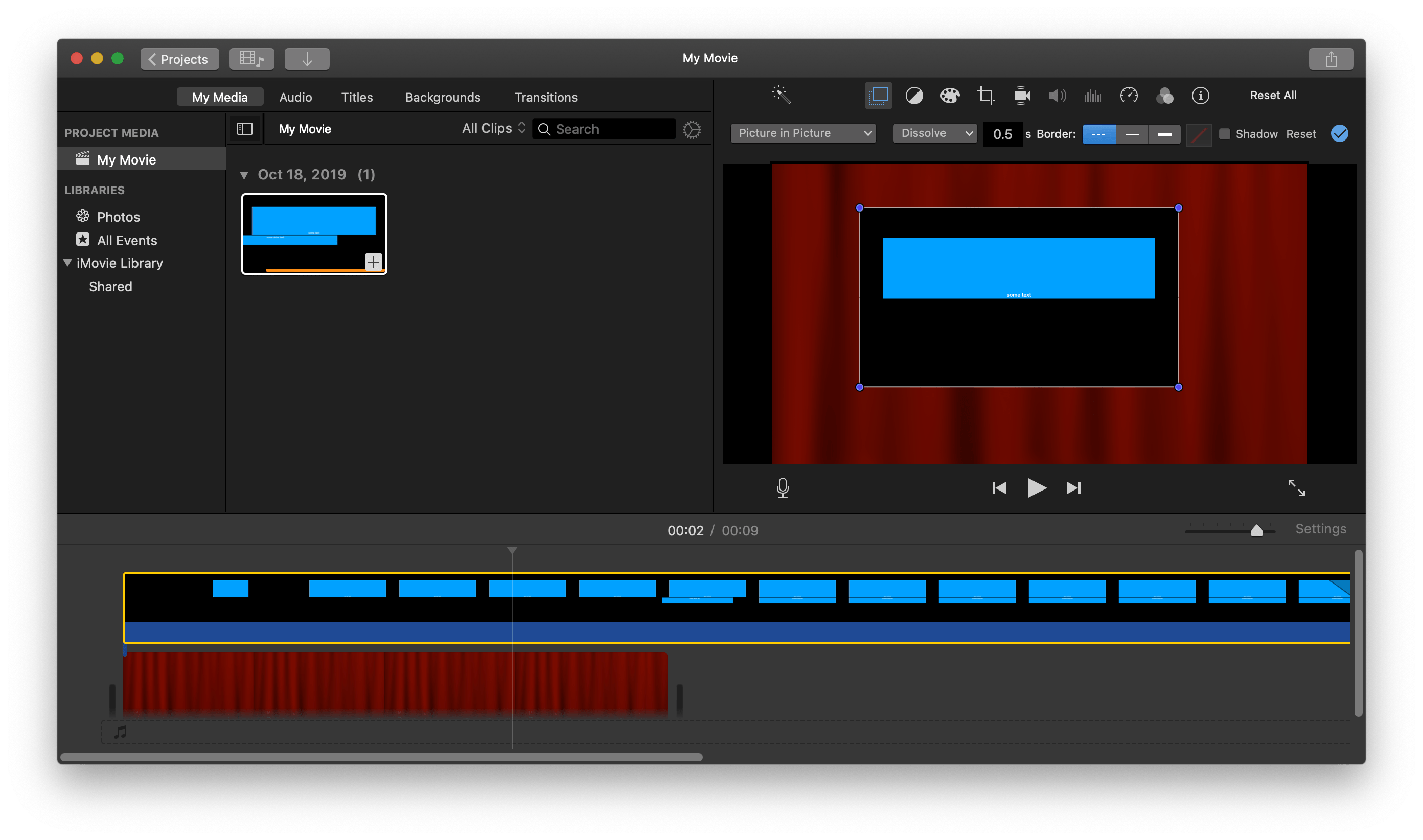This screenshot has width=1423, height=840.
Task: Open Color Balance controls
Action: point(913,96)
